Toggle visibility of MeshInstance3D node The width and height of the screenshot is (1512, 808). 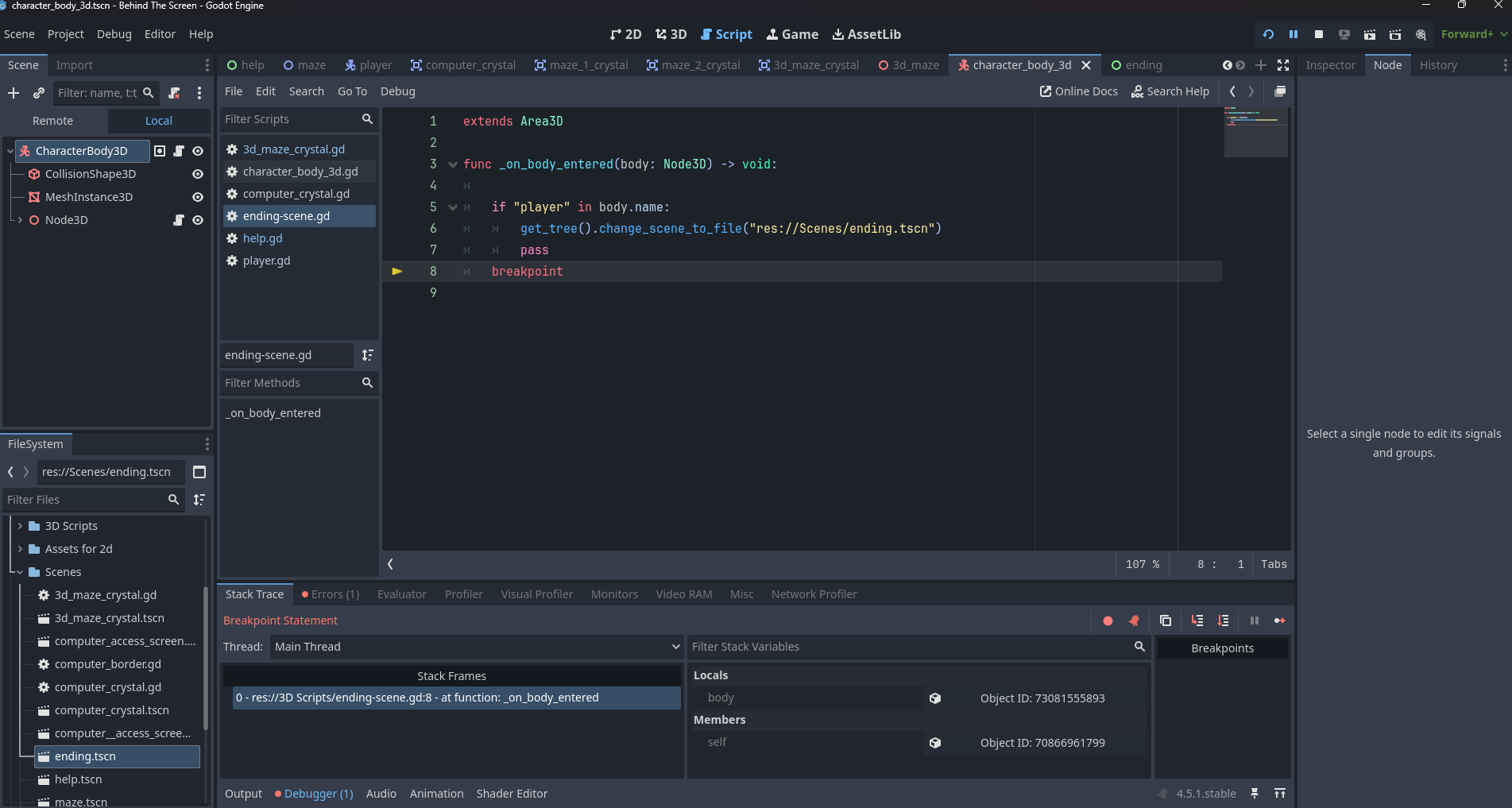(198, 197)
